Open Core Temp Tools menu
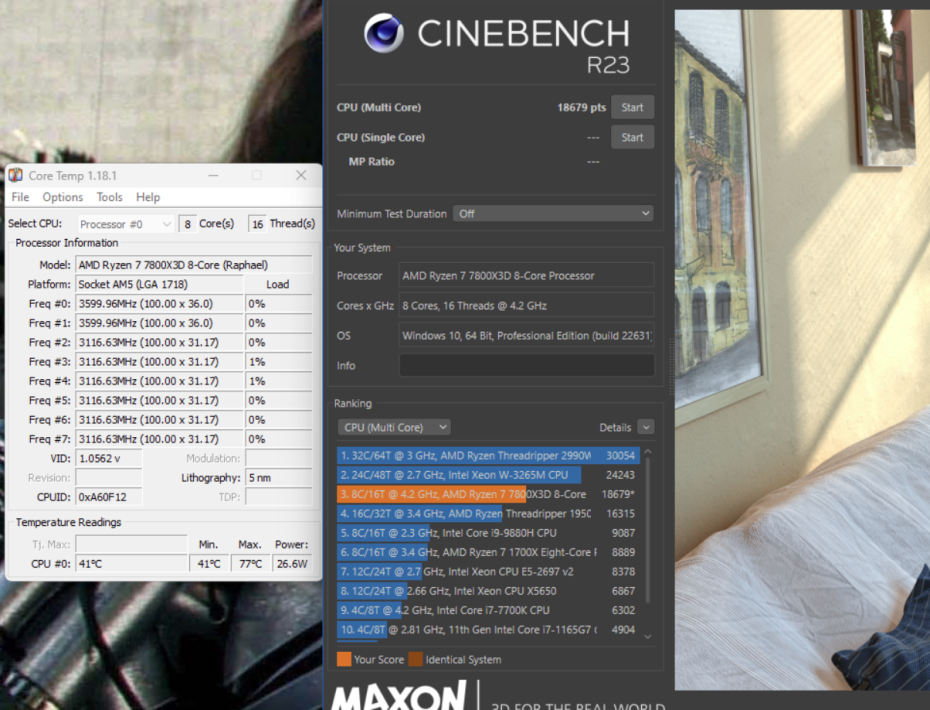 tap(110, 197)
